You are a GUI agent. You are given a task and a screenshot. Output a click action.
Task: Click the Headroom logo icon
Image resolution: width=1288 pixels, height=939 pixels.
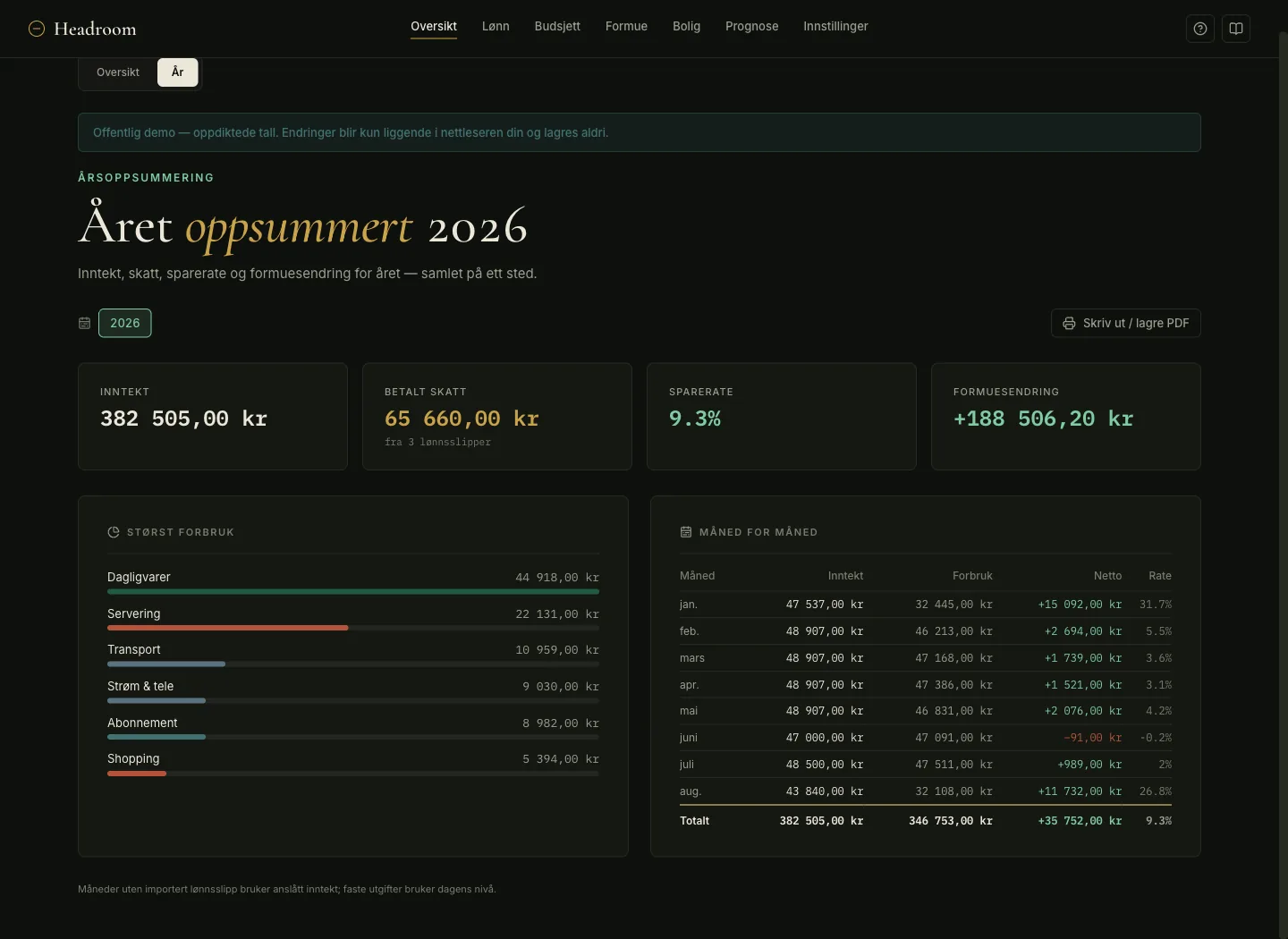tap(37, 29)
